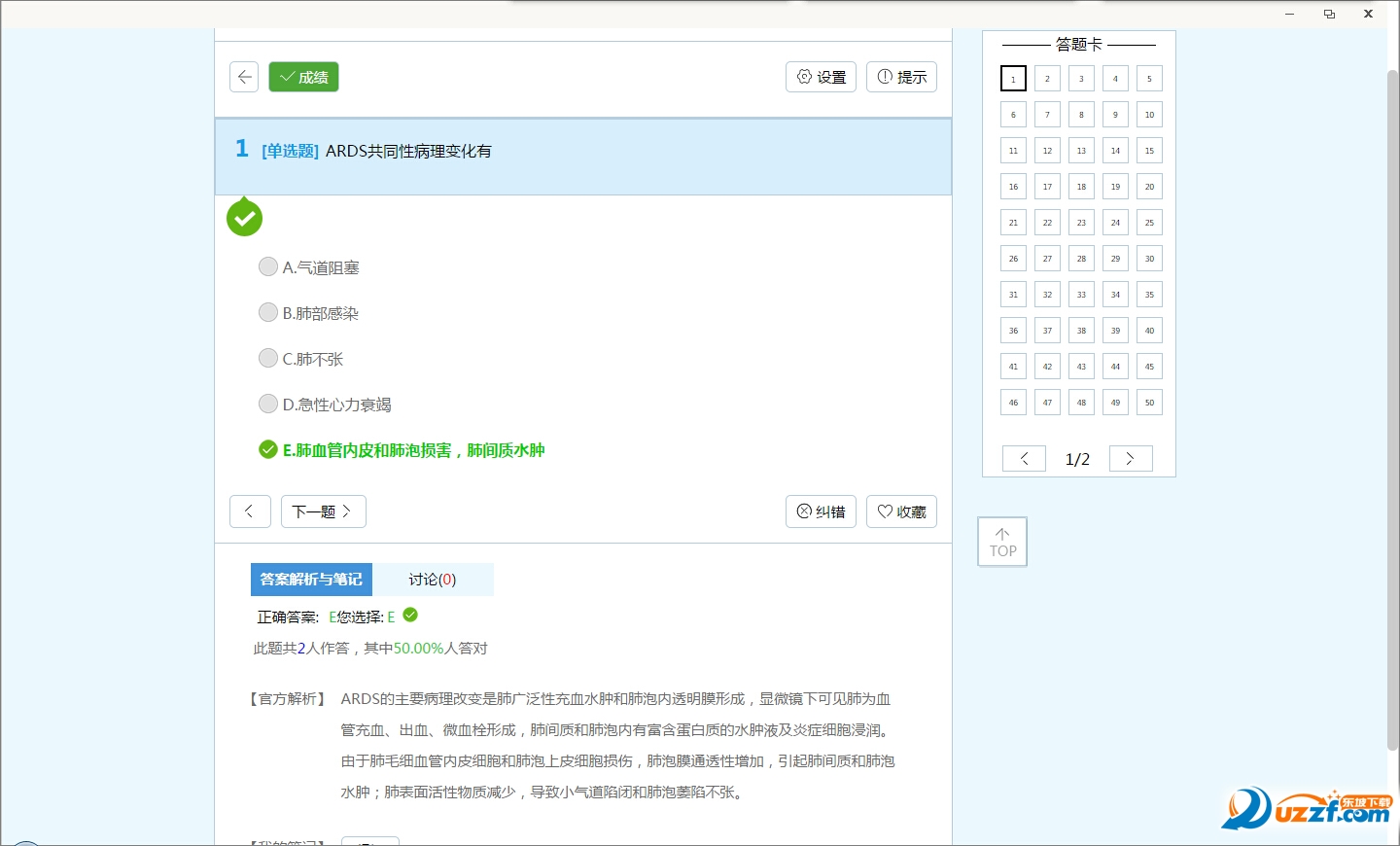Image resolution: width=1400 pixels, height=846 pixels.
Task: Jump to question 19 in answer card
Action: (x=1115, y=187)
